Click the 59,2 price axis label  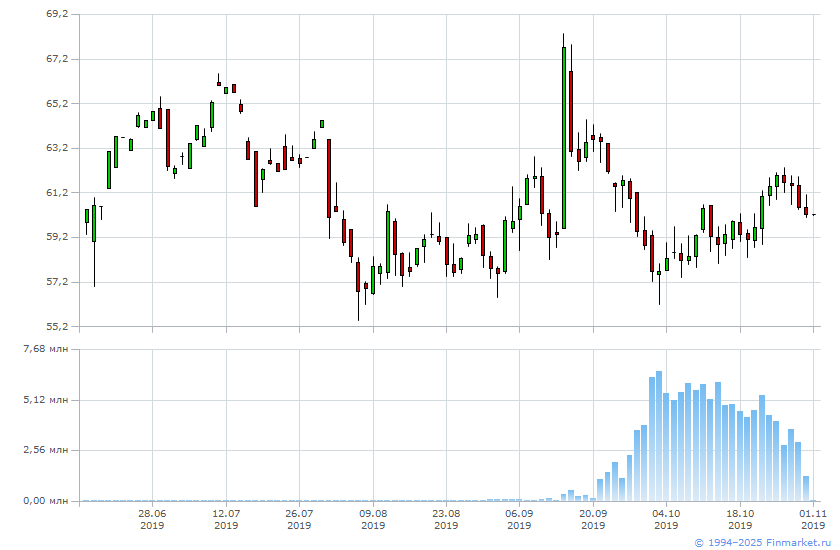[57, 237]
